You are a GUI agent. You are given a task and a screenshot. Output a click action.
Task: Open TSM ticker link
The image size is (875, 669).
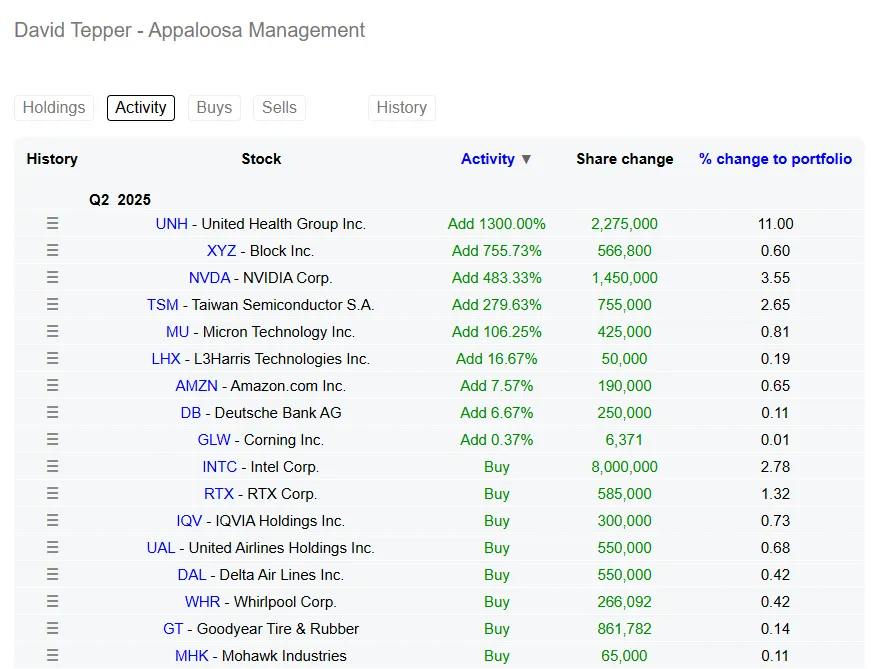[x=162, y=305]
